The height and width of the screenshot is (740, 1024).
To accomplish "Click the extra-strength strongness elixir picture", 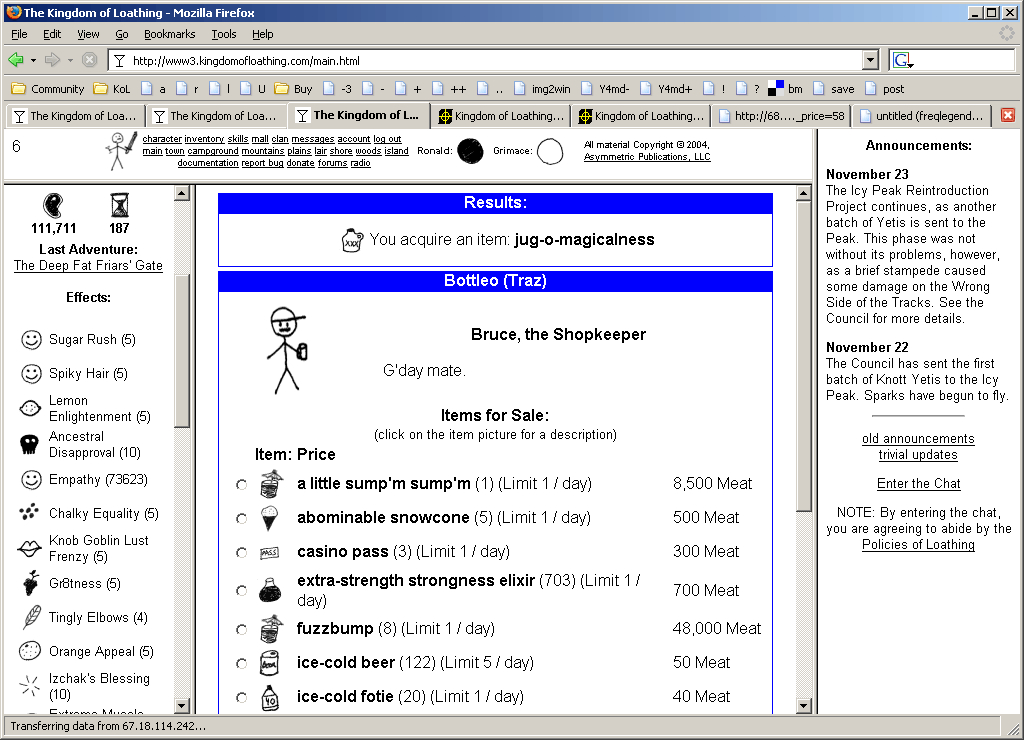I will tap(270, 590).
